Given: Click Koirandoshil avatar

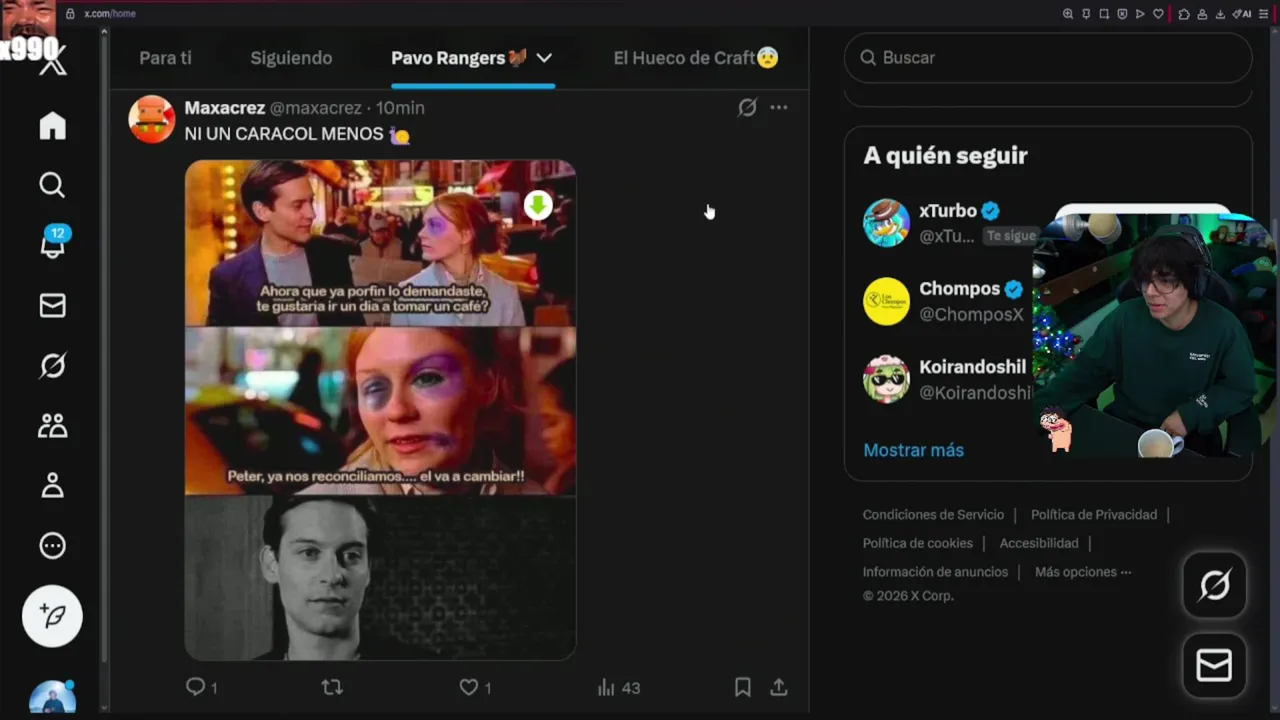Looking at the screenshot, I should click(x=886, y=379).
